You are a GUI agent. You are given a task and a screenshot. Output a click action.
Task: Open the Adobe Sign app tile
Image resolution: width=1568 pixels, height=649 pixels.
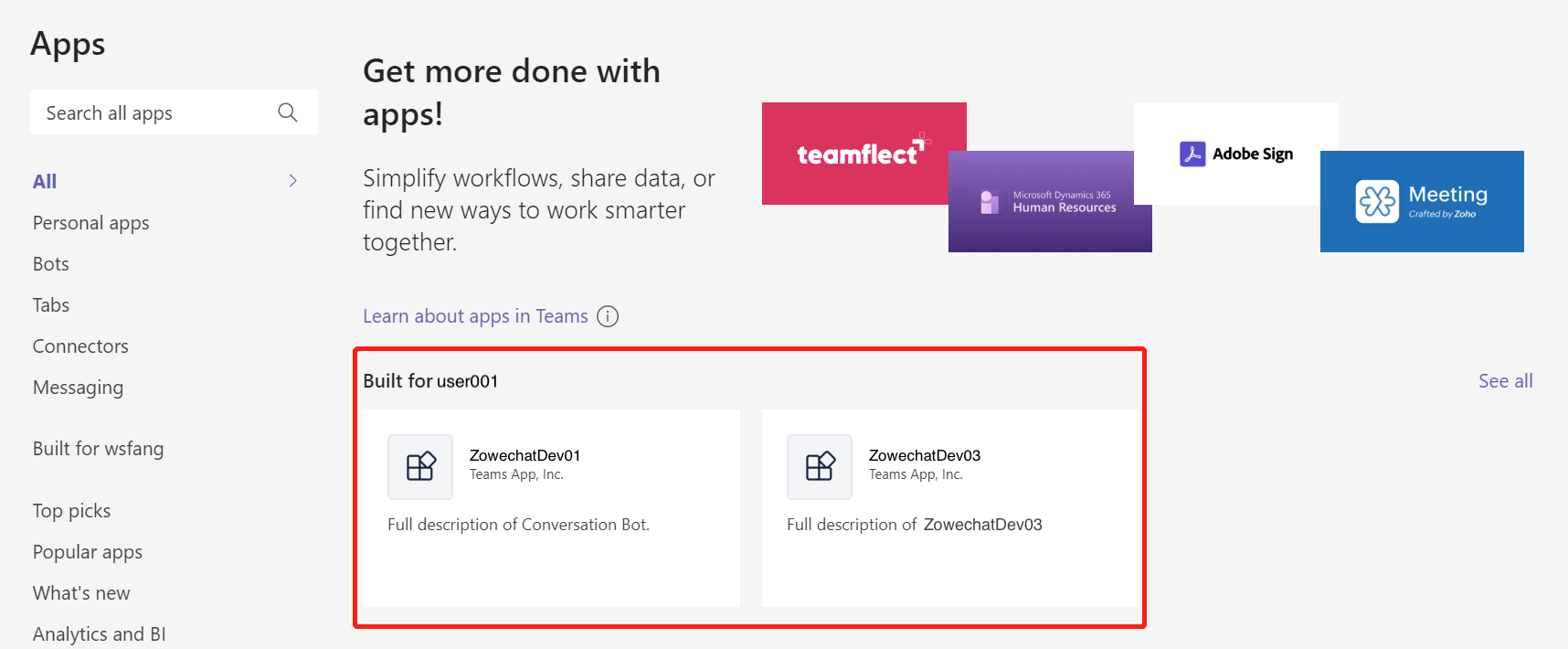(x=1235, y=154)
